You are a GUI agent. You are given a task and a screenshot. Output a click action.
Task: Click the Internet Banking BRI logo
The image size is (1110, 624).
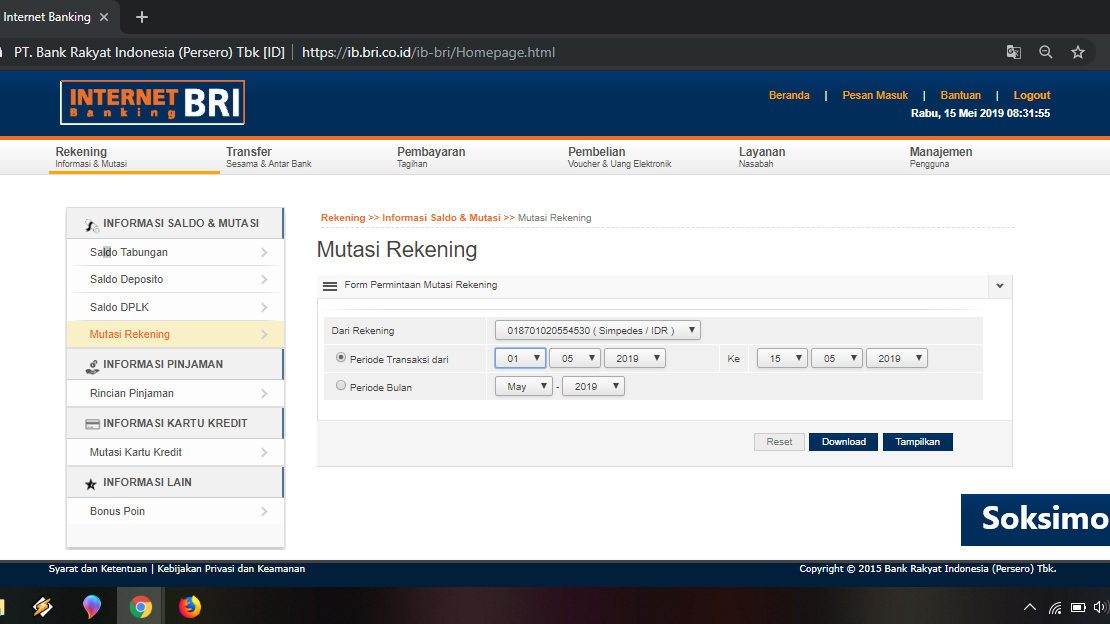pos(152,102)
